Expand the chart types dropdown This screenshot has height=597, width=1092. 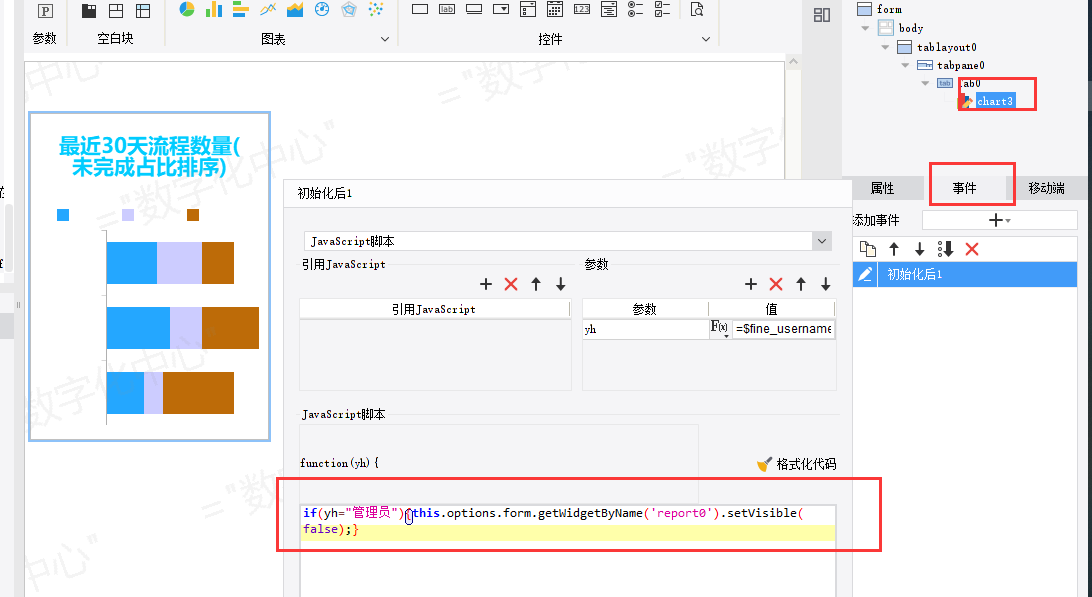385,39
